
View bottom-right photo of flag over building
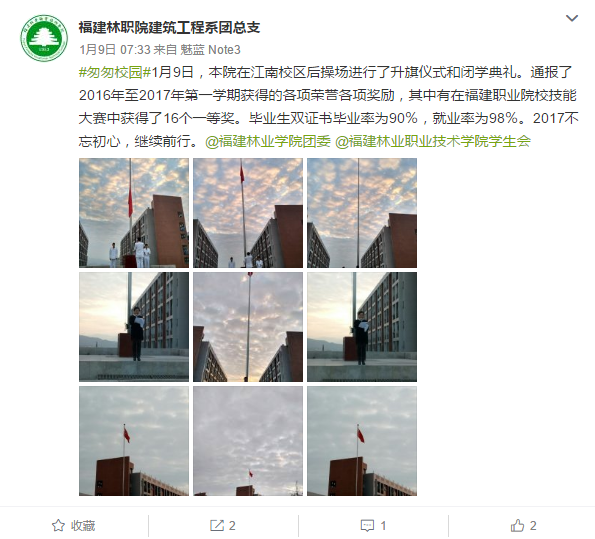(x=362, y=441)
